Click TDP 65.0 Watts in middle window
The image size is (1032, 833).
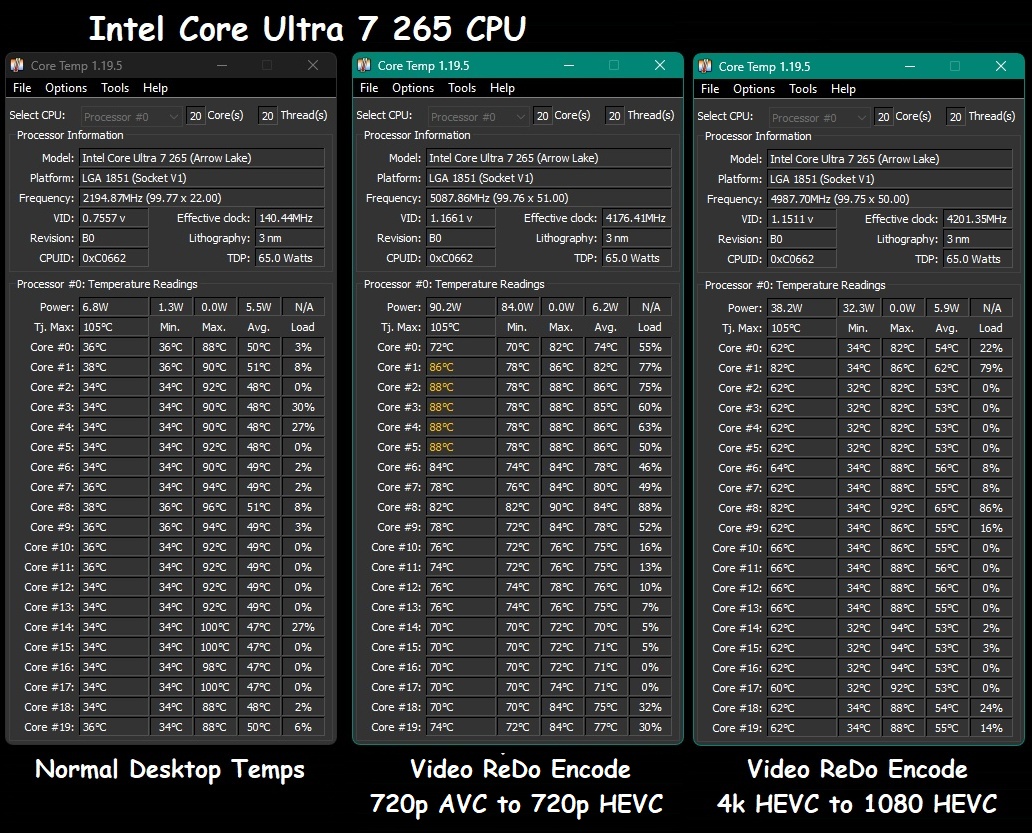636,258
